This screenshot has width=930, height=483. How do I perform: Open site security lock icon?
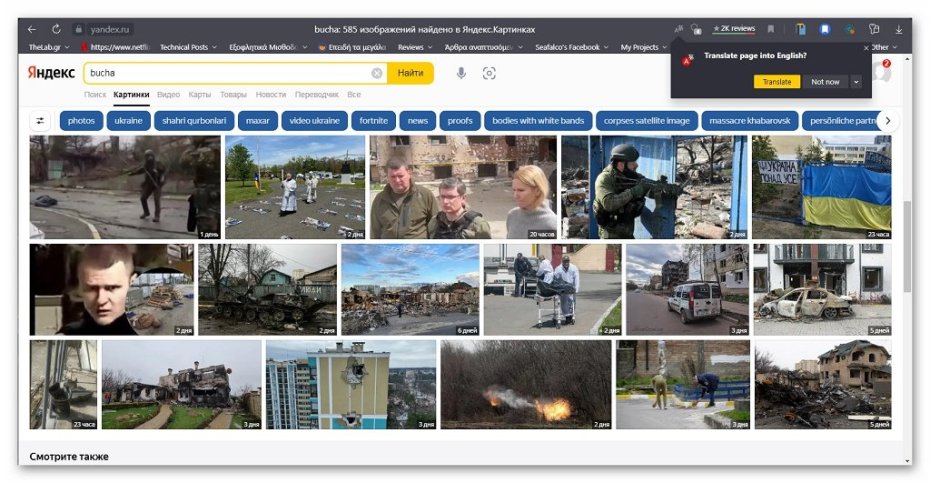click(78, 29)
